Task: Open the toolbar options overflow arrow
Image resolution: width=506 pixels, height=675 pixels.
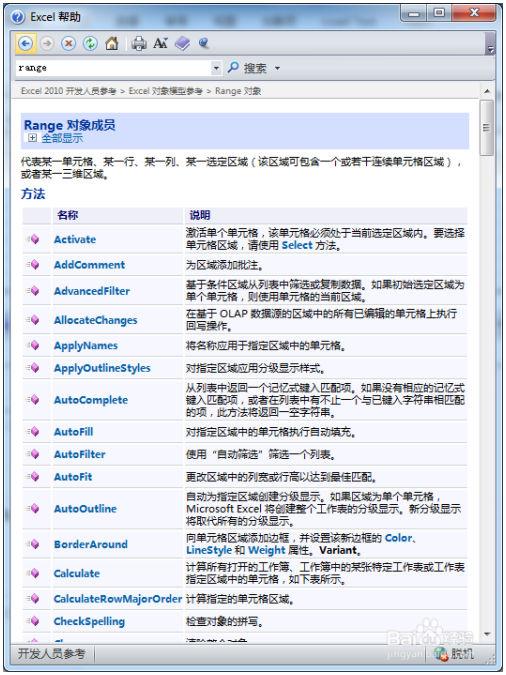Action: pos(490,48)
